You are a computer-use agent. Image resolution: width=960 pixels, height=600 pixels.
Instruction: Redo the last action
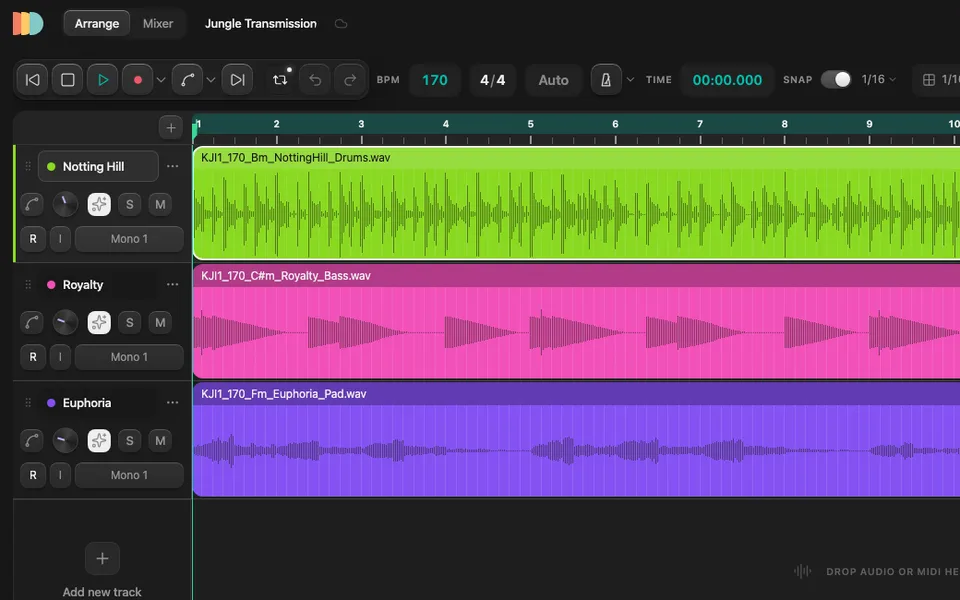(350, 80)
